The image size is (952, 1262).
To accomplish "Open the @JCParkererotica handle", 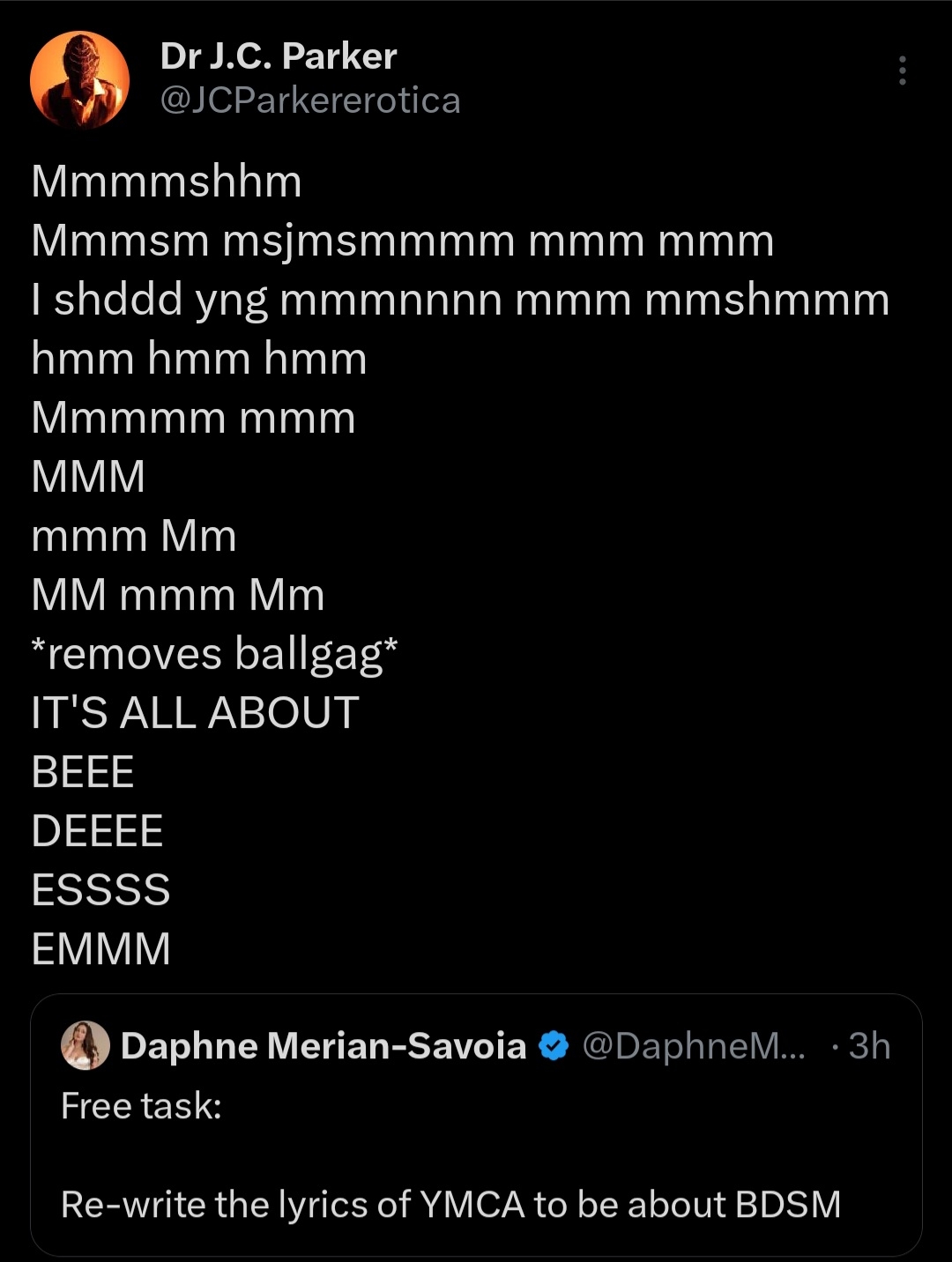I will pos(310,100).
